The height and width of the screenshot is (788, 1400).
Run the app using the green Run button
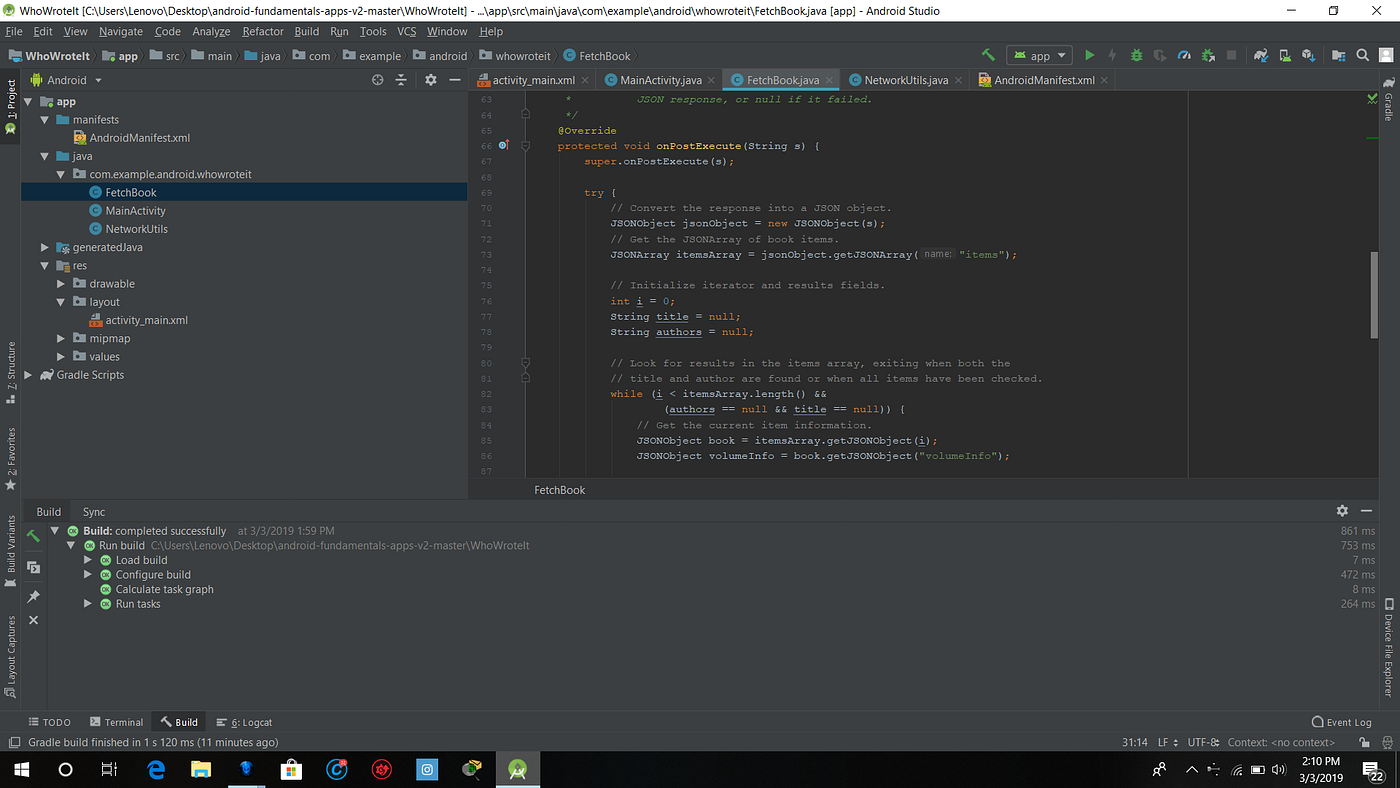pos(1089,56)
